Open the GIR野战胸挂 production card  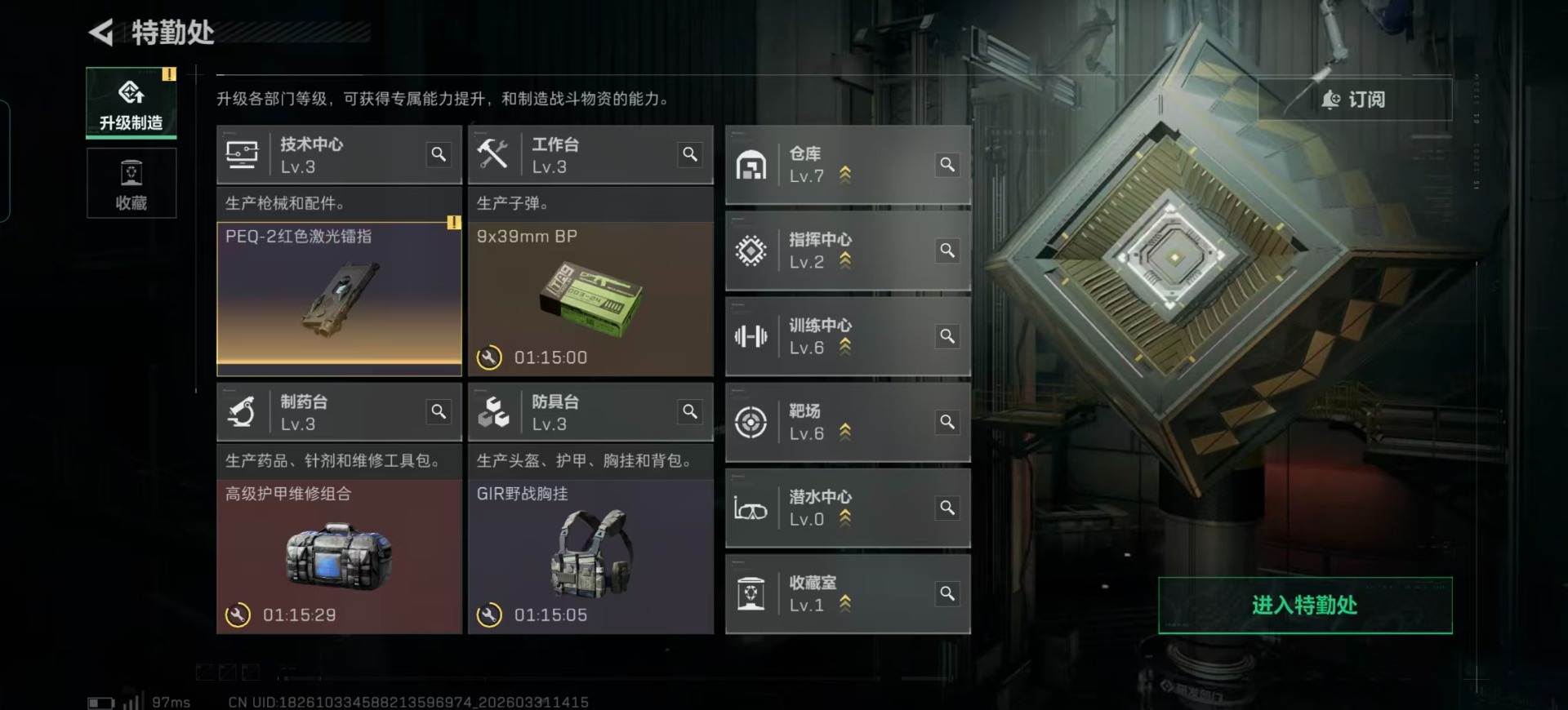click(590, 556)
